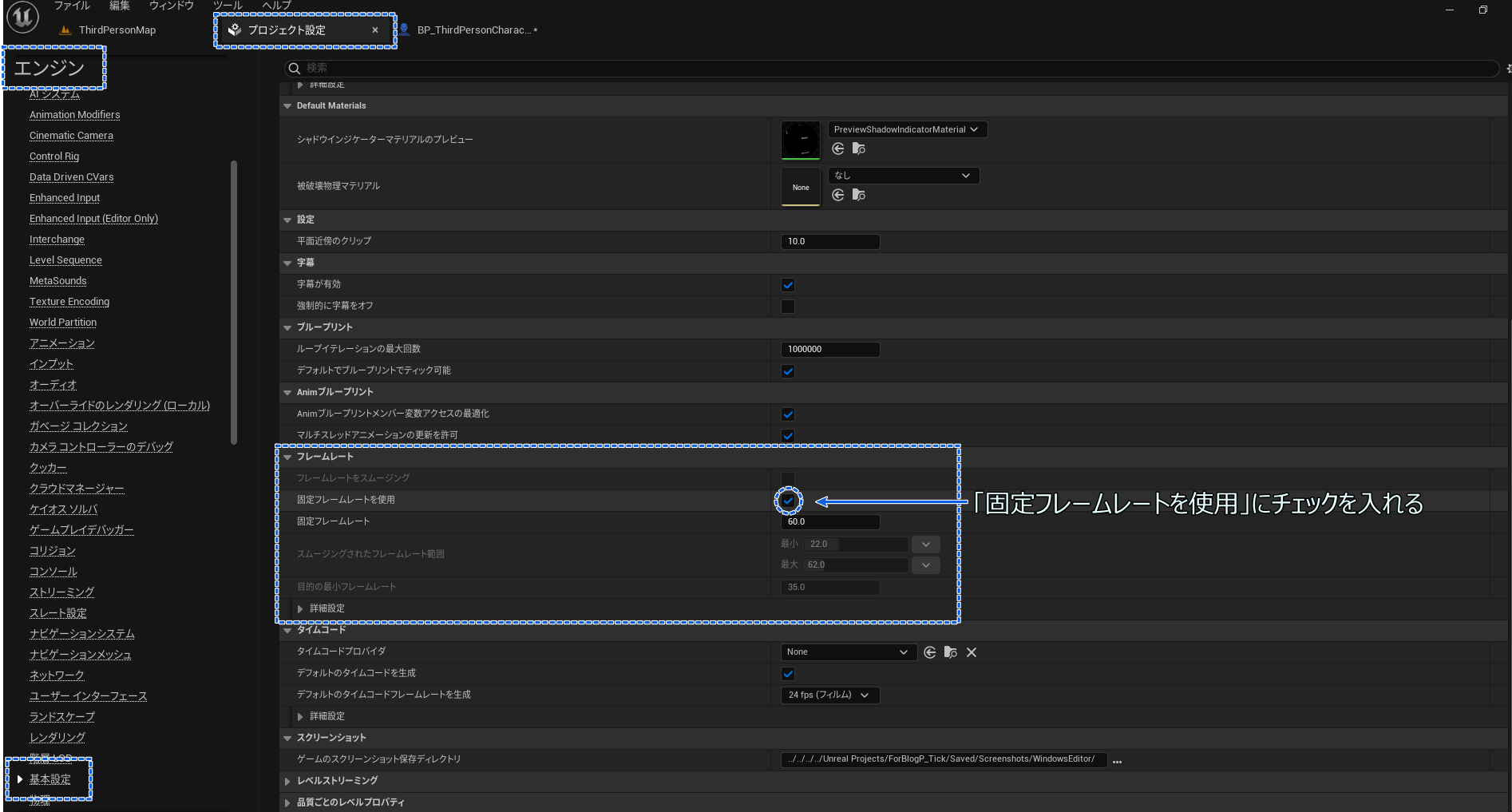The width and height of the screenshot is (1512, 812).
Task: Click the Unreal Engine logo icon
Action: coord(22,17)
